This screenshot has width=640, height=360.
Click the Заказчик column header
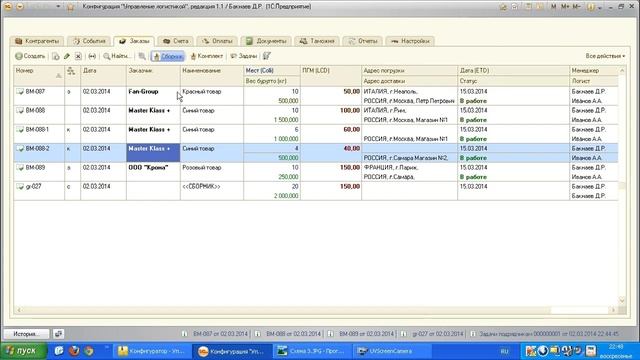[x=153, y=76]
